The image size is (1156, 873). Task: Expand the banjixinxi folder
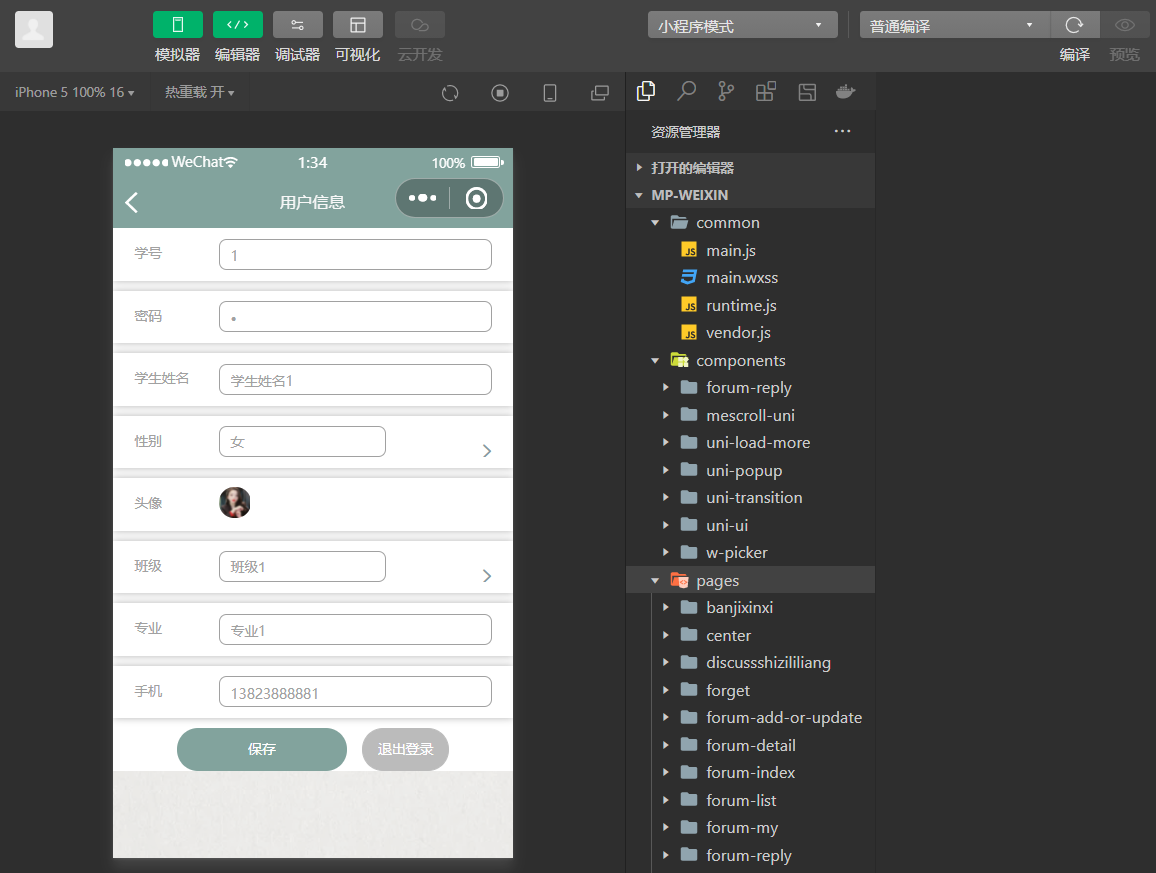point(751,608)
